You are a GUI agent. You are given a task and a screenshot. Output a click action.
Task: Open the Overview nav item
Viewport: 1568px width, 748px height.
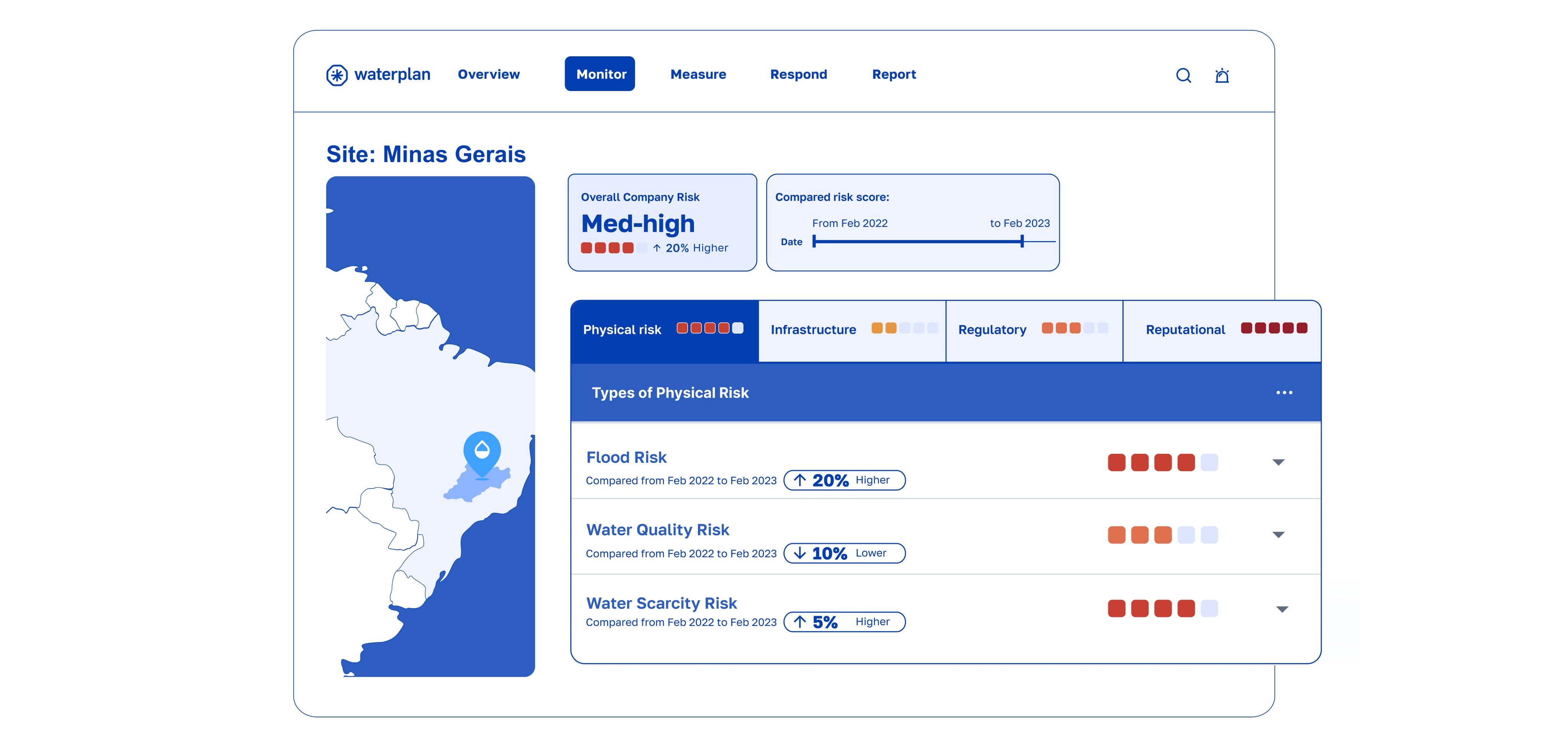point(489,74)
